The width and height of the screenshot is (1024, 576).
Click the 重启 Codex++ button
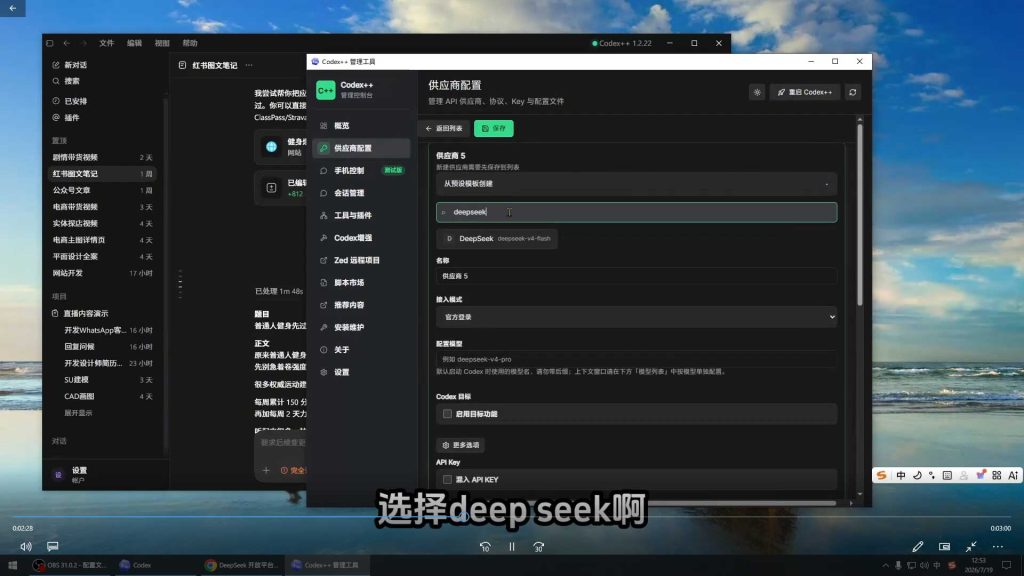click(x=805, y=92)
